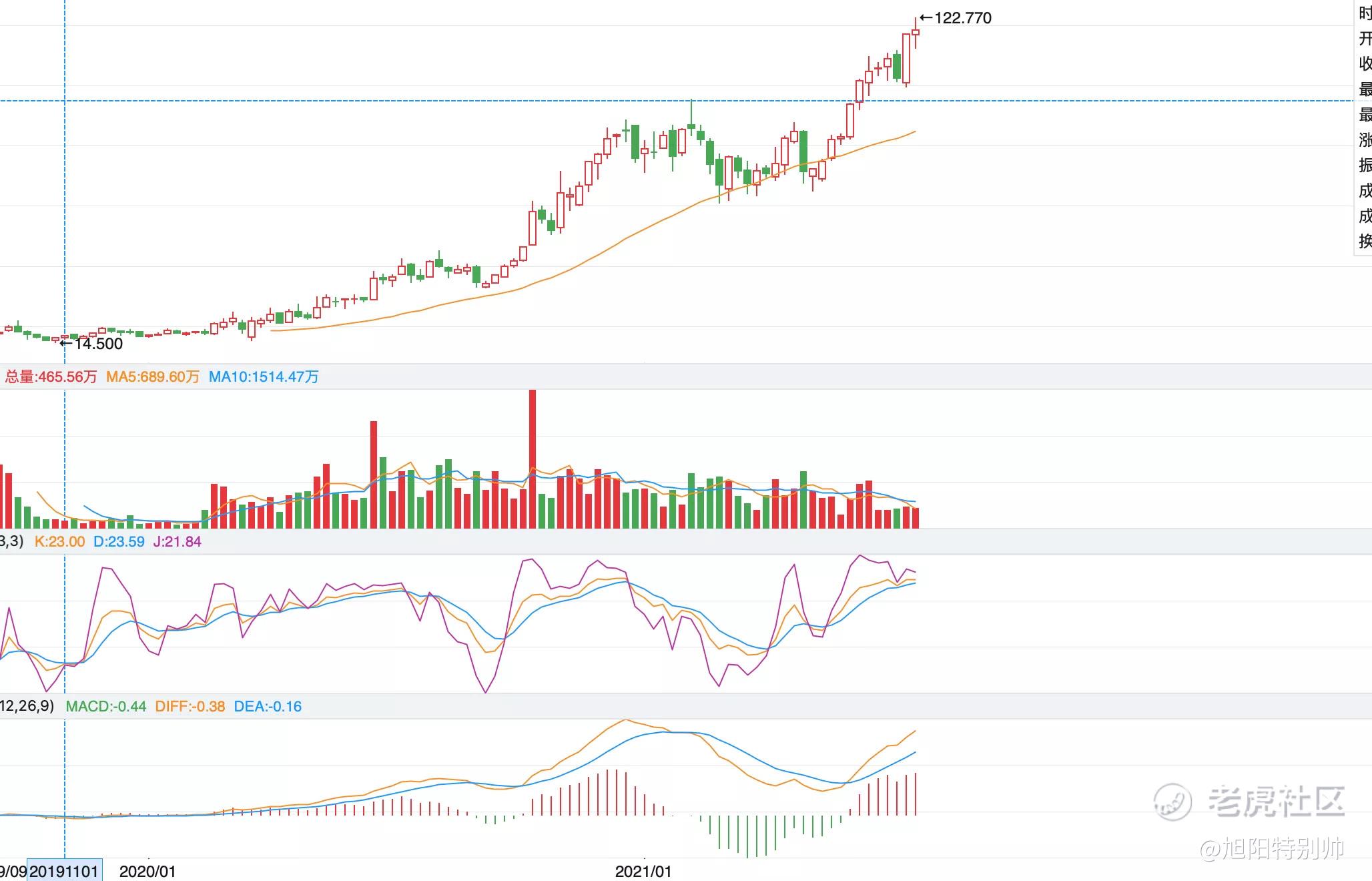Click the J:21.84 KDJ value label
The height and width of the screenshot is (881, 1372).
tap(177, 542)
